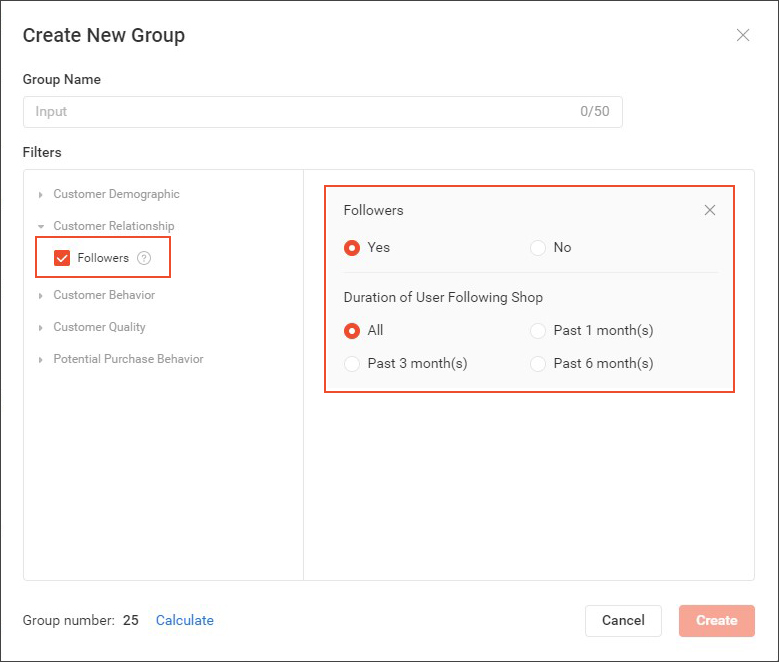Choose Past 3 month(s) duration
The height and width of the screenshot is (662, 779).
352,363
